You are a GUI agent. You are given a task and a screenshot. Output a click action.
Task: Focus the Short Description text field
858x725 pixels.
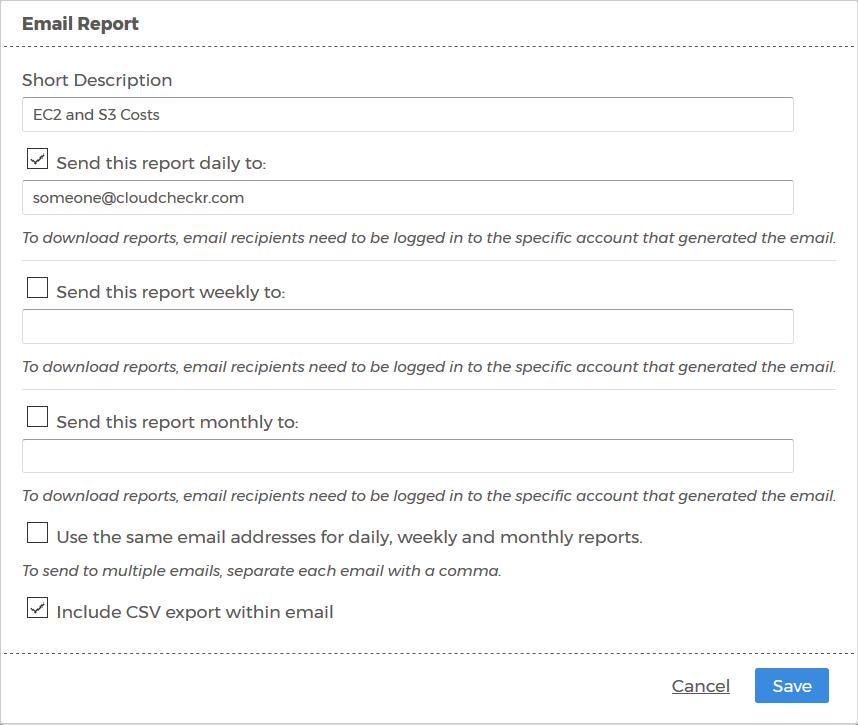pos(408,114)
